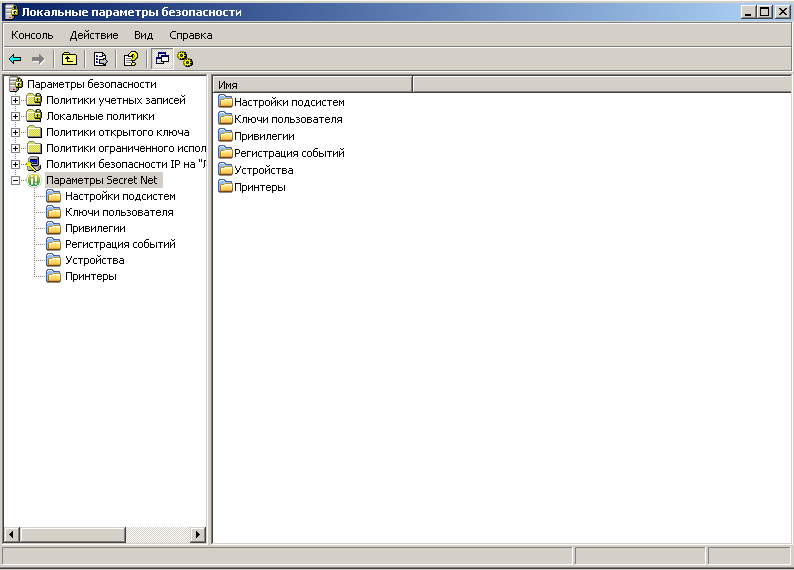Viewport: 794px width, 570px height.
Task: Open the Действие menu
Action: (x=94, y=35)
